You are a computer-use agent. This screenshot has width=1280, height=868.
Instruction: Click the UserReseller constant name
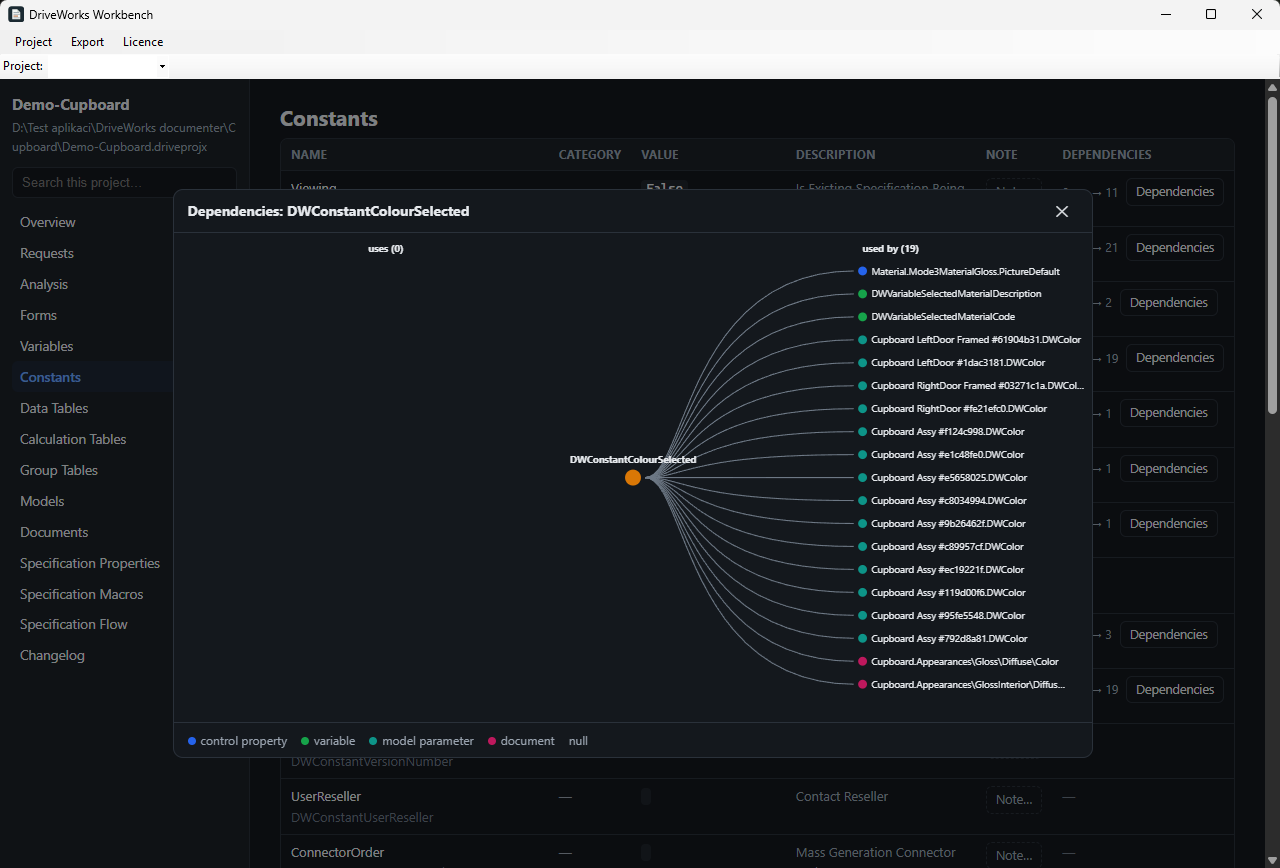tap(326, 796)
